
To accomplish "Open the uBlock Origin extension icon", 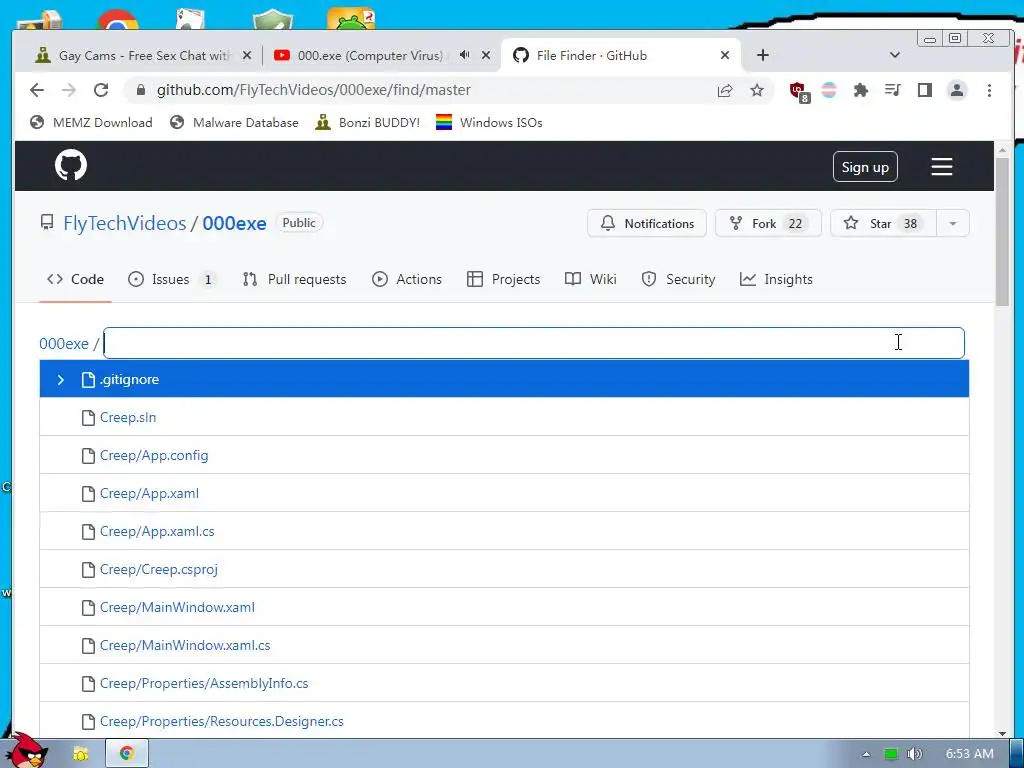I will 799,91.
